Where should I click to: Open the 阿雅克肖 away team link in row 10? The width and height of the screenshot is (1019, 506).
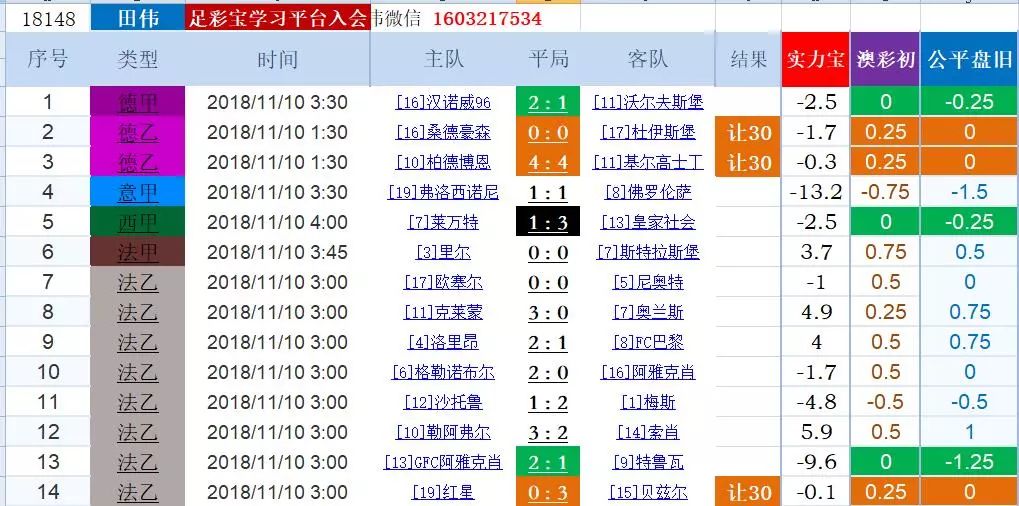[x=648, y=372]
